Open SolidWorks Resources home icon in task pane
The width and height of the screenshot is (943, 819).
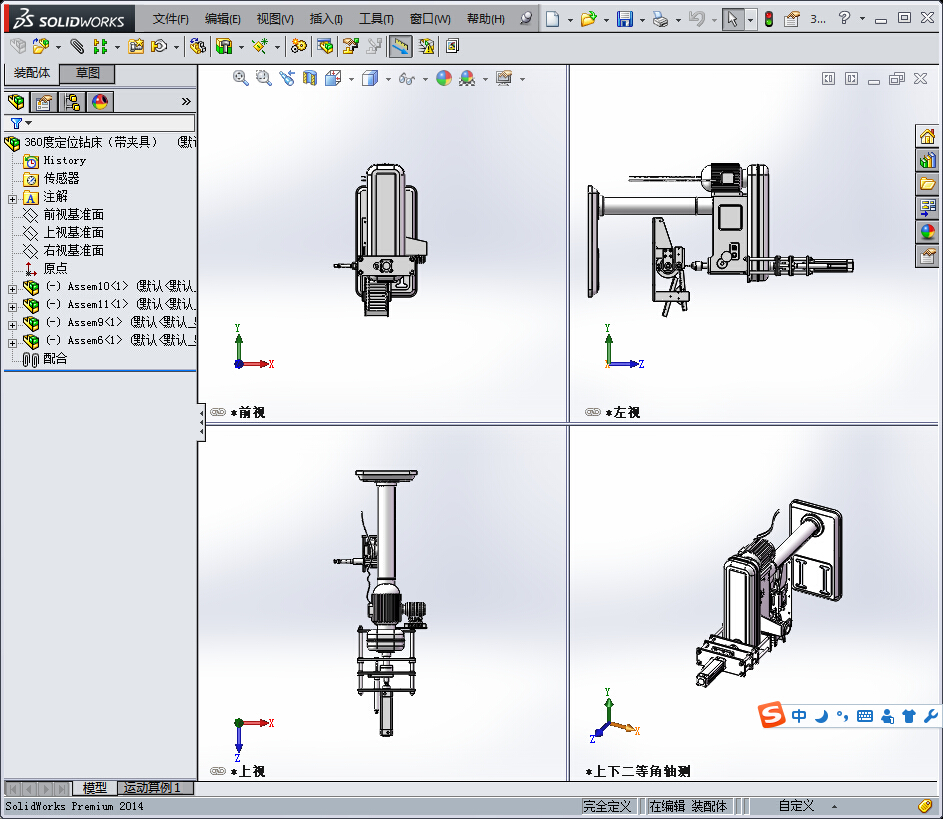click(927, 136)
